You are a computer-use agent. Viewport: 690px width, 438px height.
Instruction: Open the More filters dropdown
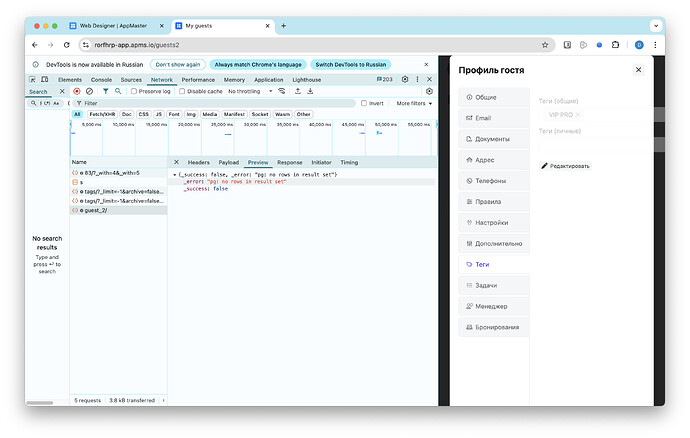pos(414,103)
